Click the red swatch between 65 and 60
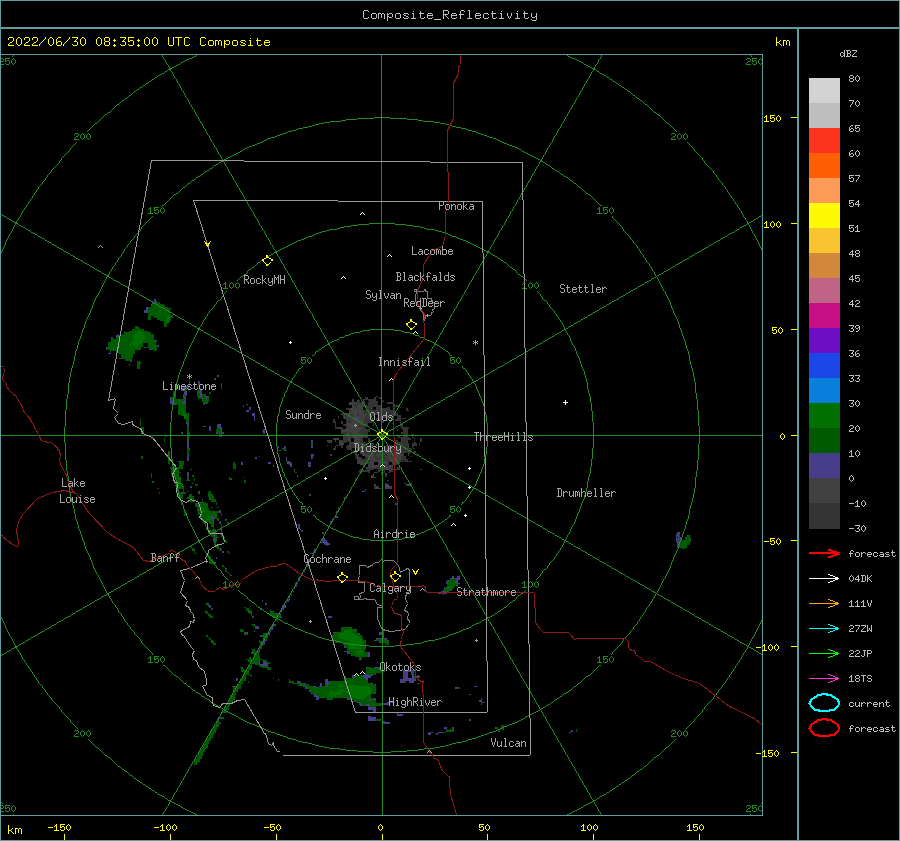Viewport: 900px width, 841px height. click(824, 141)
